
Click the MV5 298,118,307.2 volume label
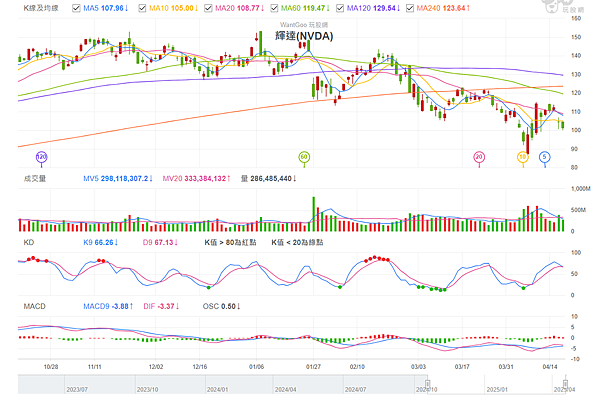[x=118, y=179]
